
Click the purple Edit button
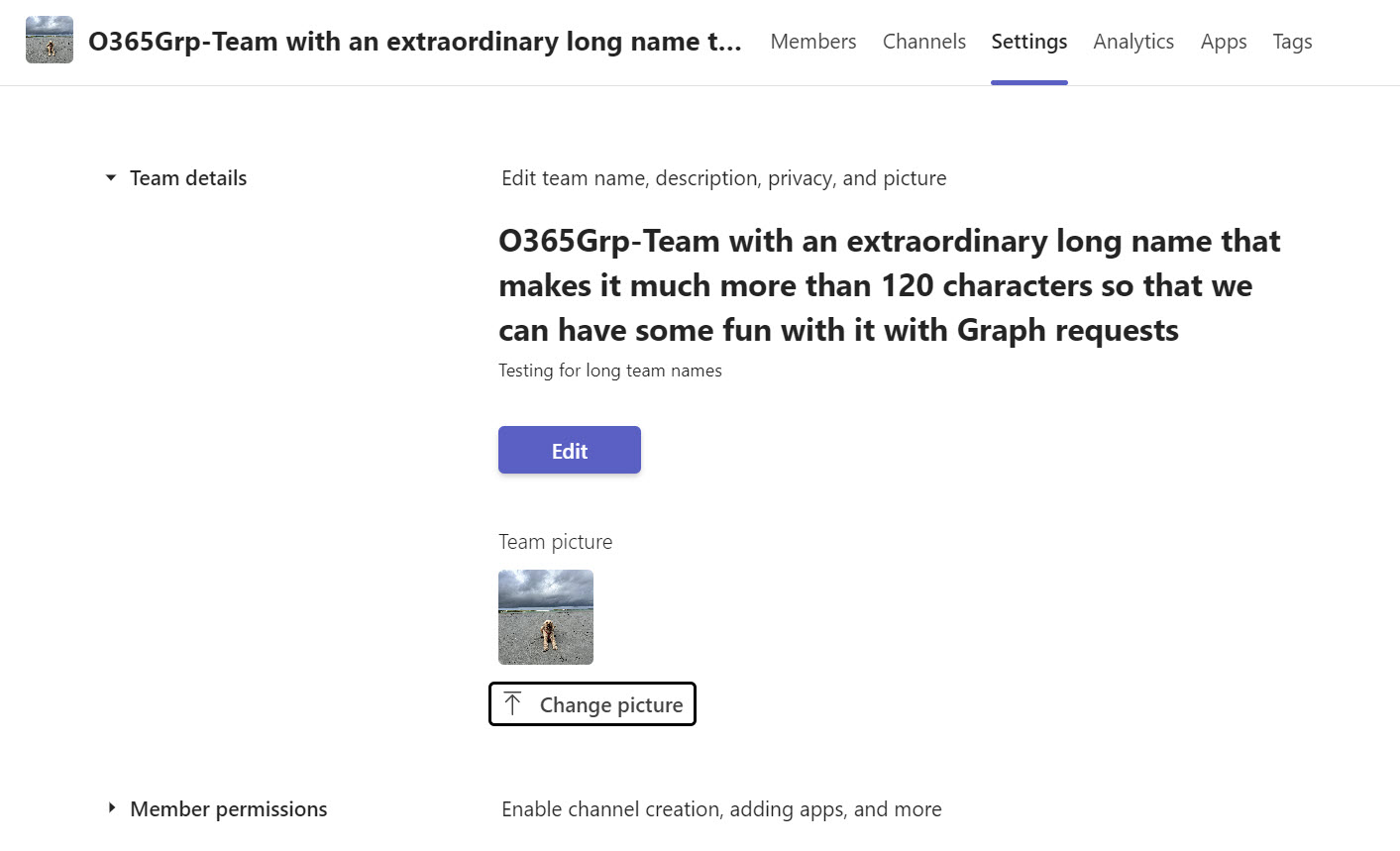570,450
